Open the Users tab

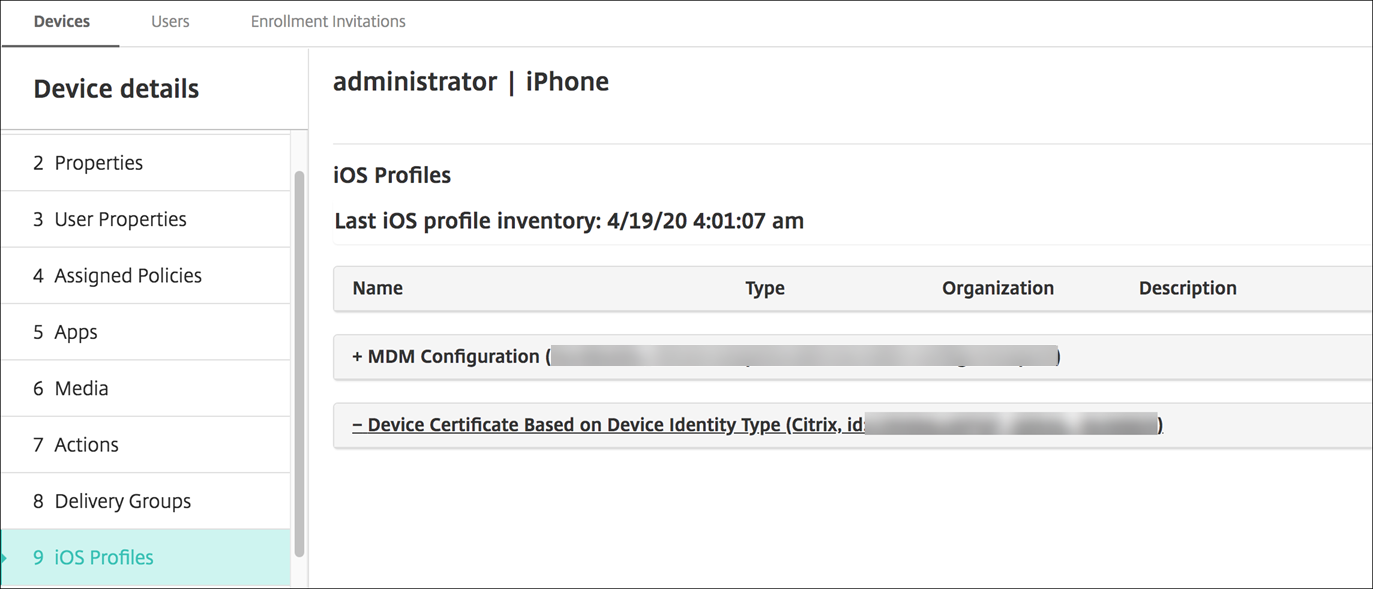pos(170,21)
